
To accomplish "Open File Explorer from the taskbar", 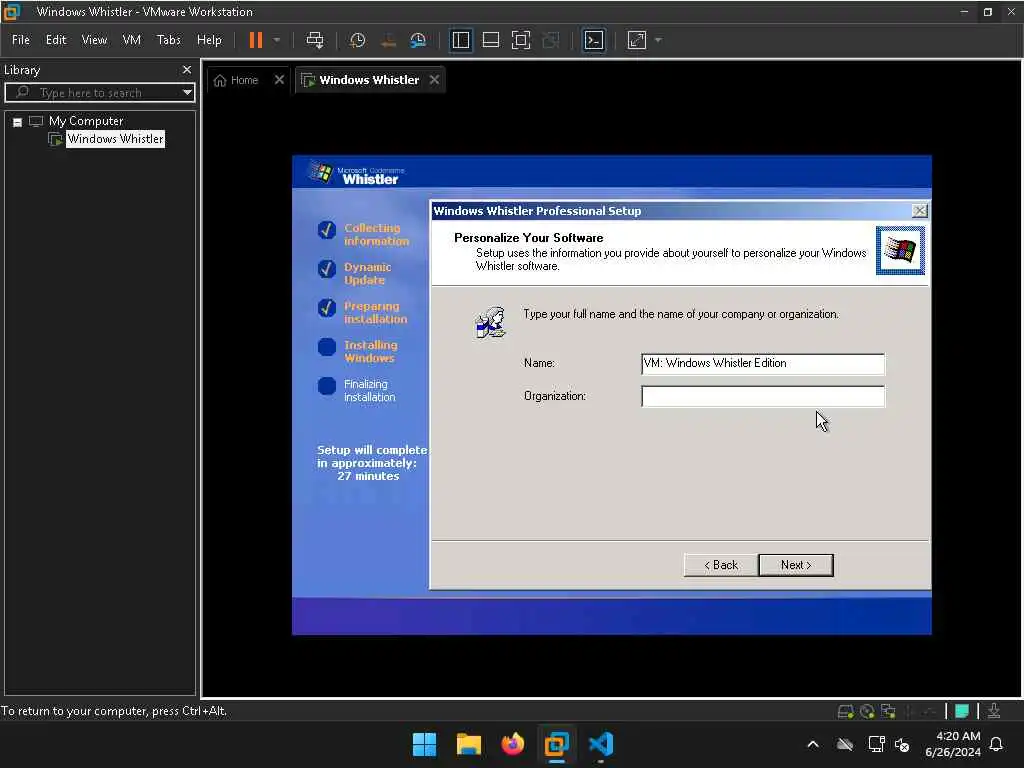I will (468, 744).
